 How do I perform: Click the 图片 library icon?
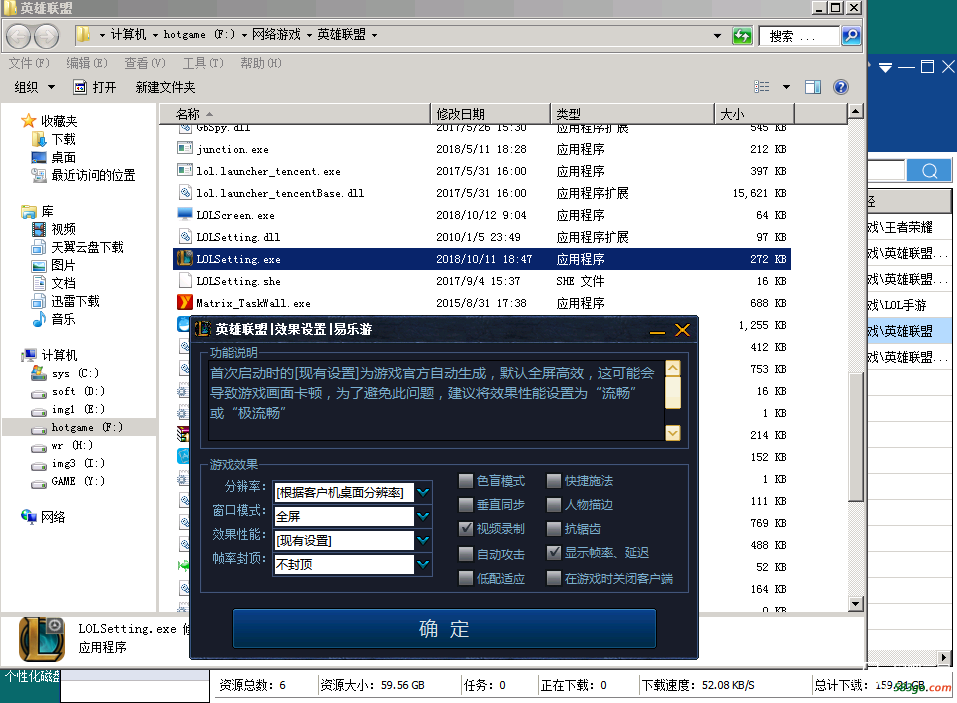coord(39,265)
